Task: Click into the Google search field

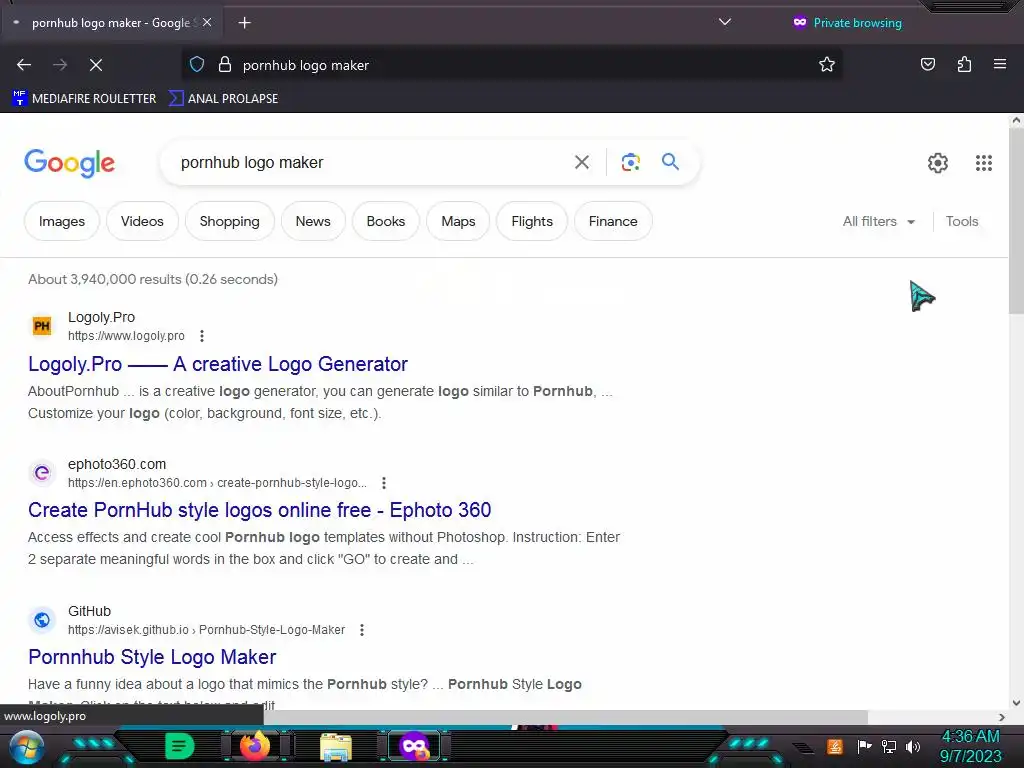Action: coord(372,163)
